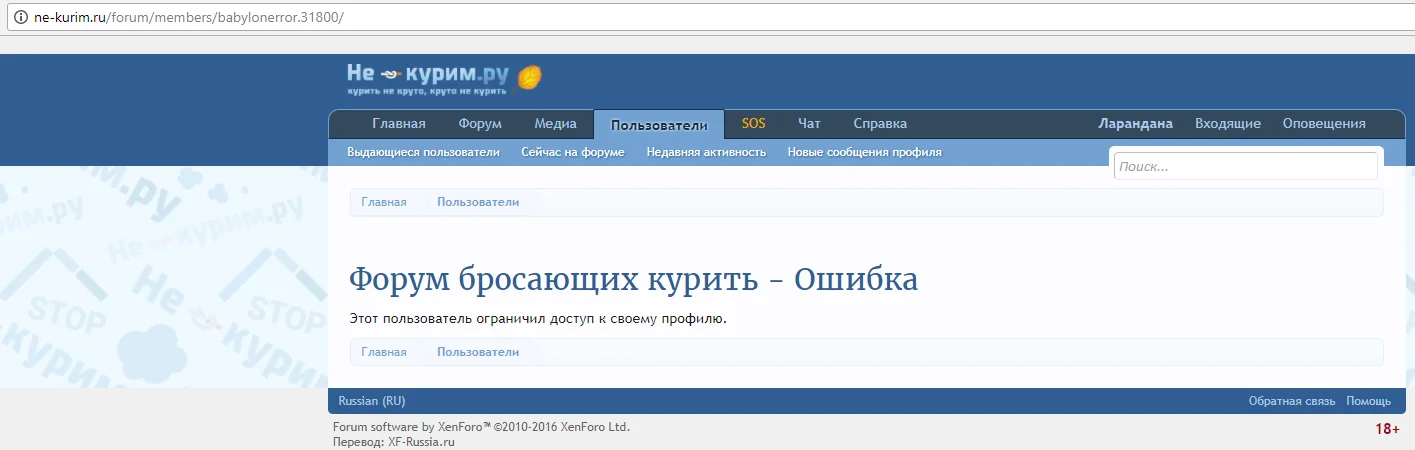View Сейчас на форуме page
Viewport: 1415px width, 450px height.
(x=573, y=152)
